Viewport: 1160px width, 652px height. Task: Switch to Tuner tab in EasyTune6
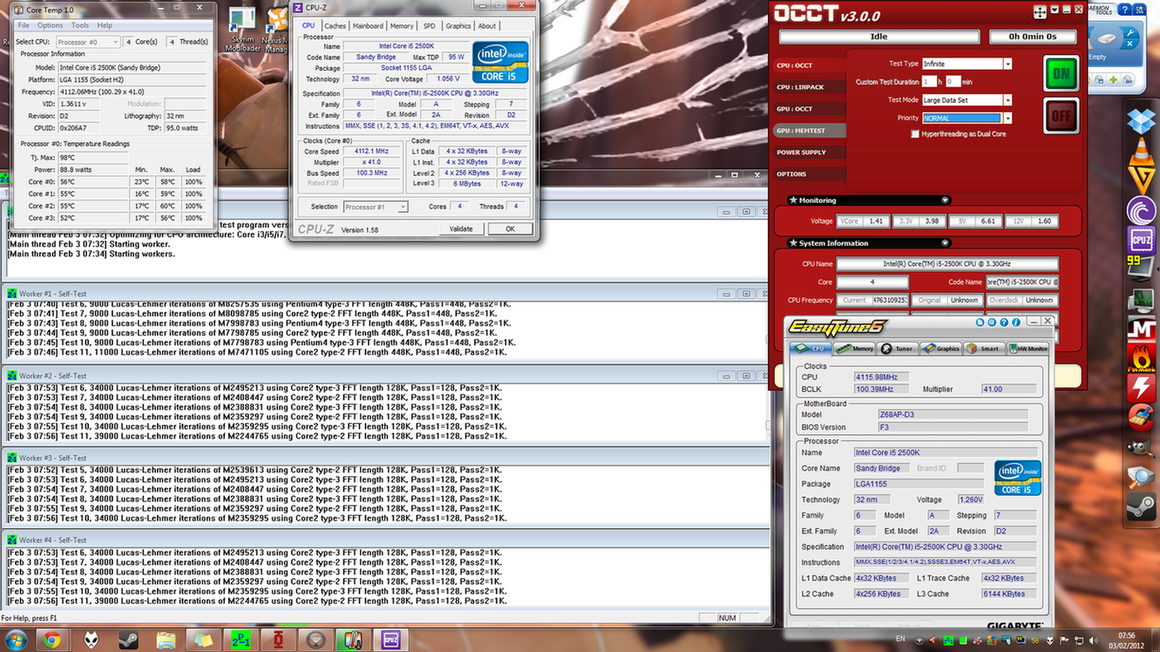897,349
